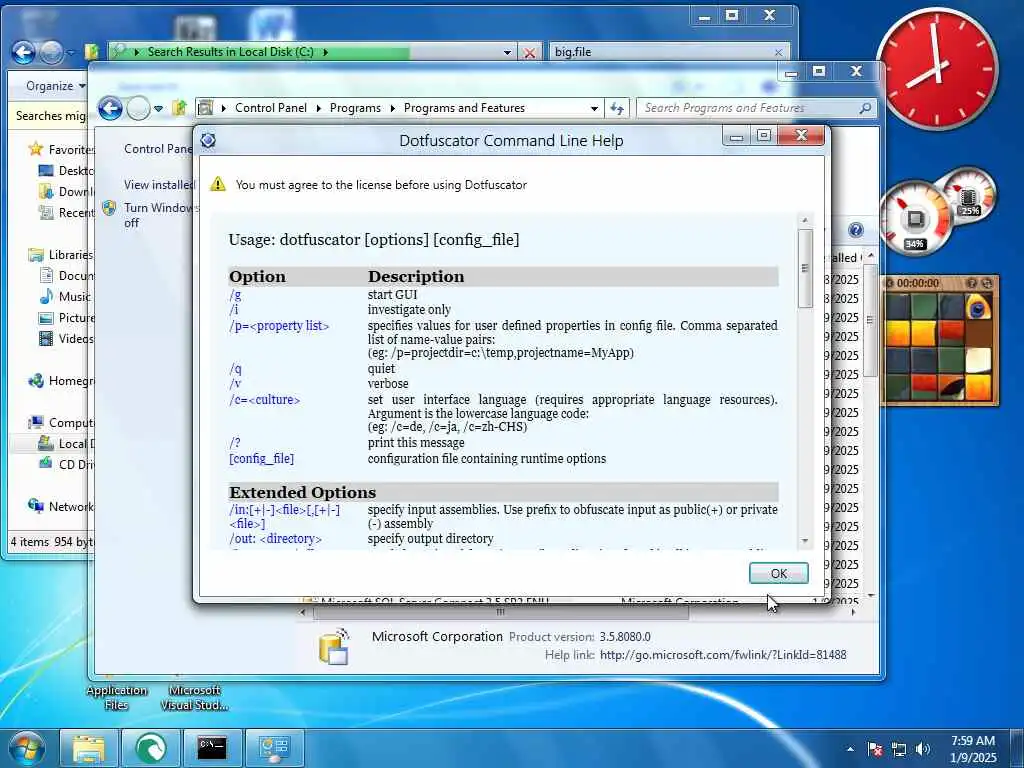The height and width of the screenshot is (768, 1024).
Task: Click help link go.microsoft.com URL
Action: [723, 654]
